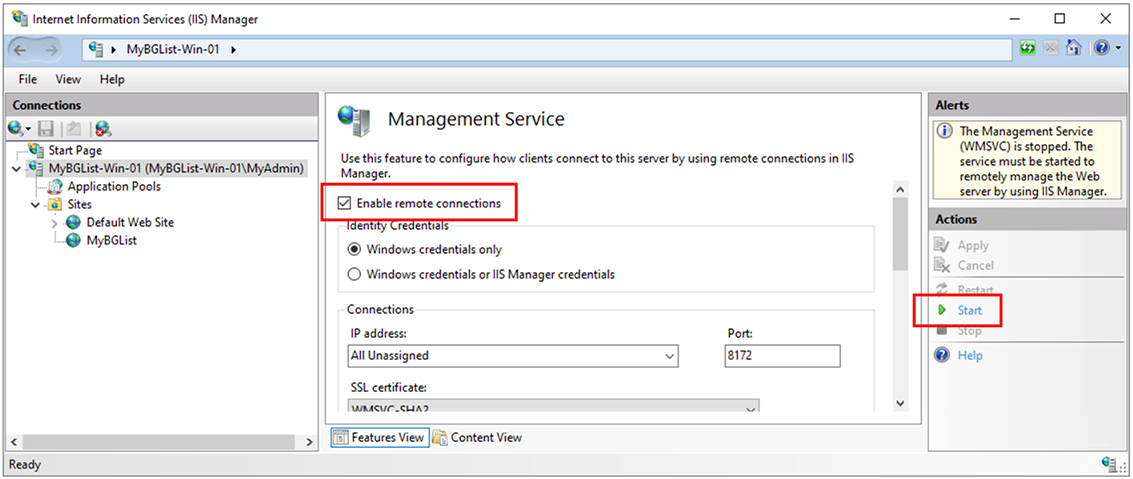This screenshot has height=479, width=1133.
Task: Click the IIS Manager title bar icon
Action: click(20, 17)
